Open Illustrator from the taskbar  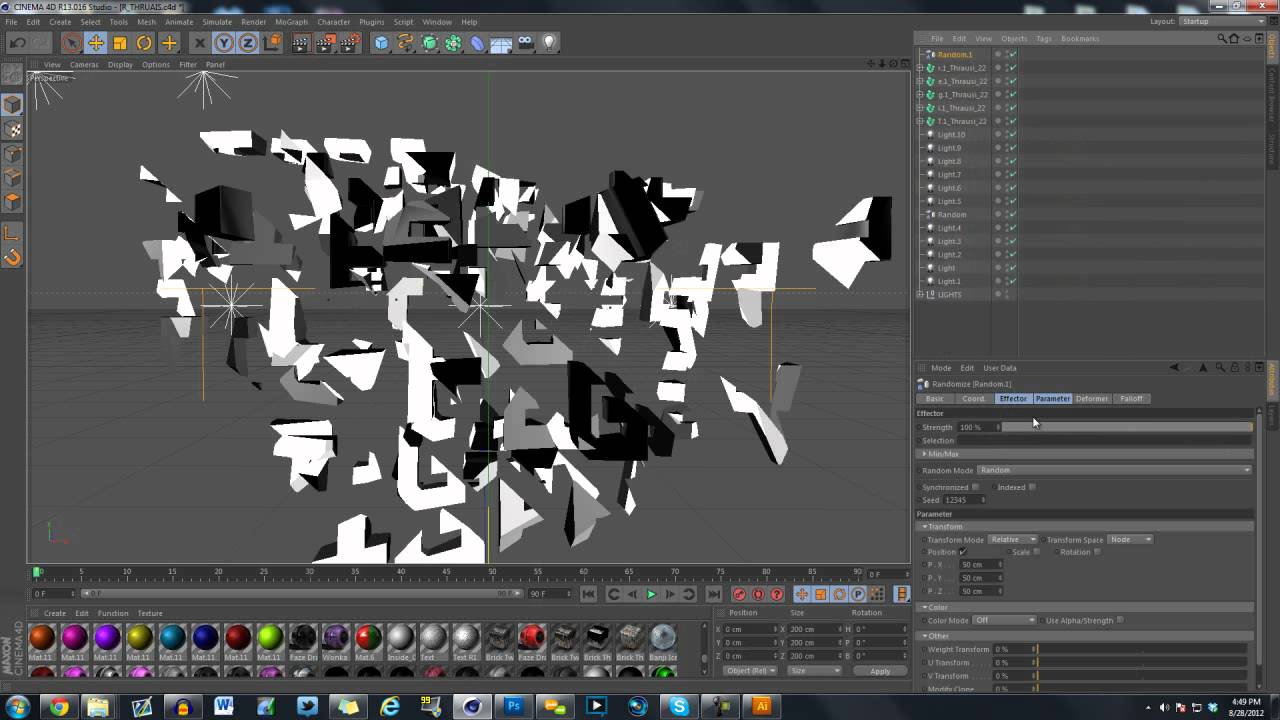[762, 706]
